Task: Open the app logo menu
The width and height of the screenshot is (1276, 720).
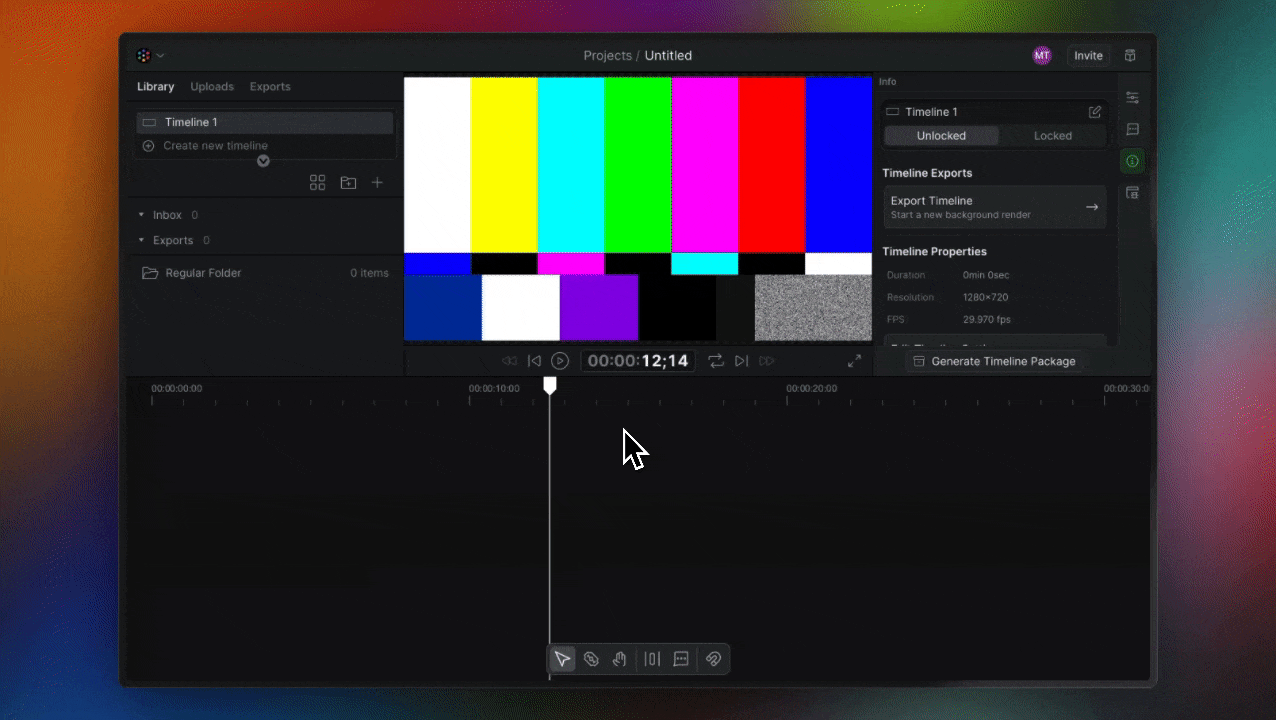Action: (149, 56)
